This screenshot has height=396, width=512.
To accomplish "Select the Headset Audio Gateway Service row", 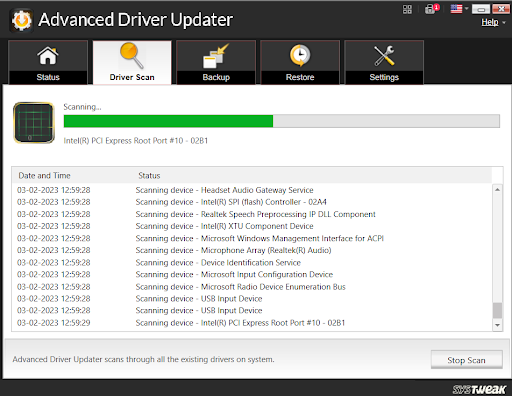I will tap(252, 190).
